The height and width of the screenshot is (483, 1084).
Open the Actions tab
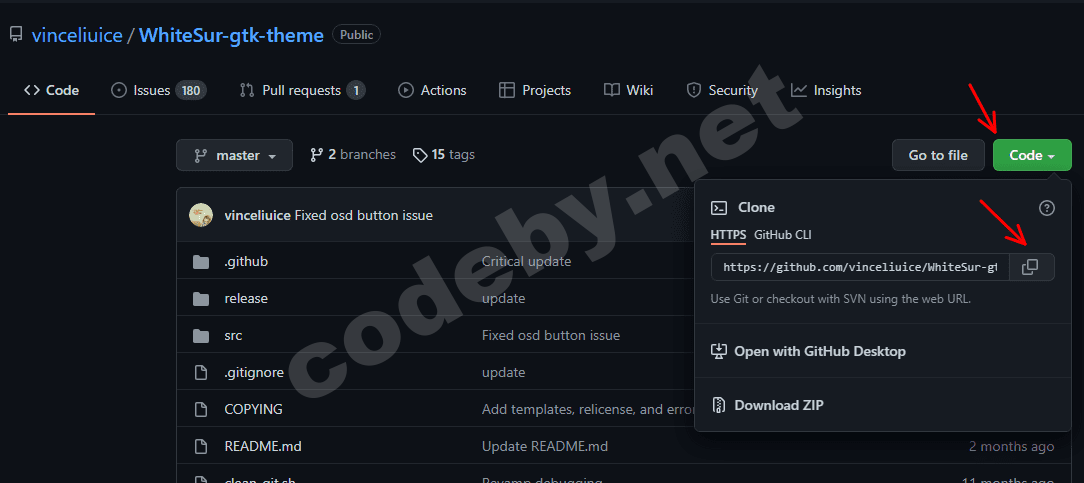433,91
